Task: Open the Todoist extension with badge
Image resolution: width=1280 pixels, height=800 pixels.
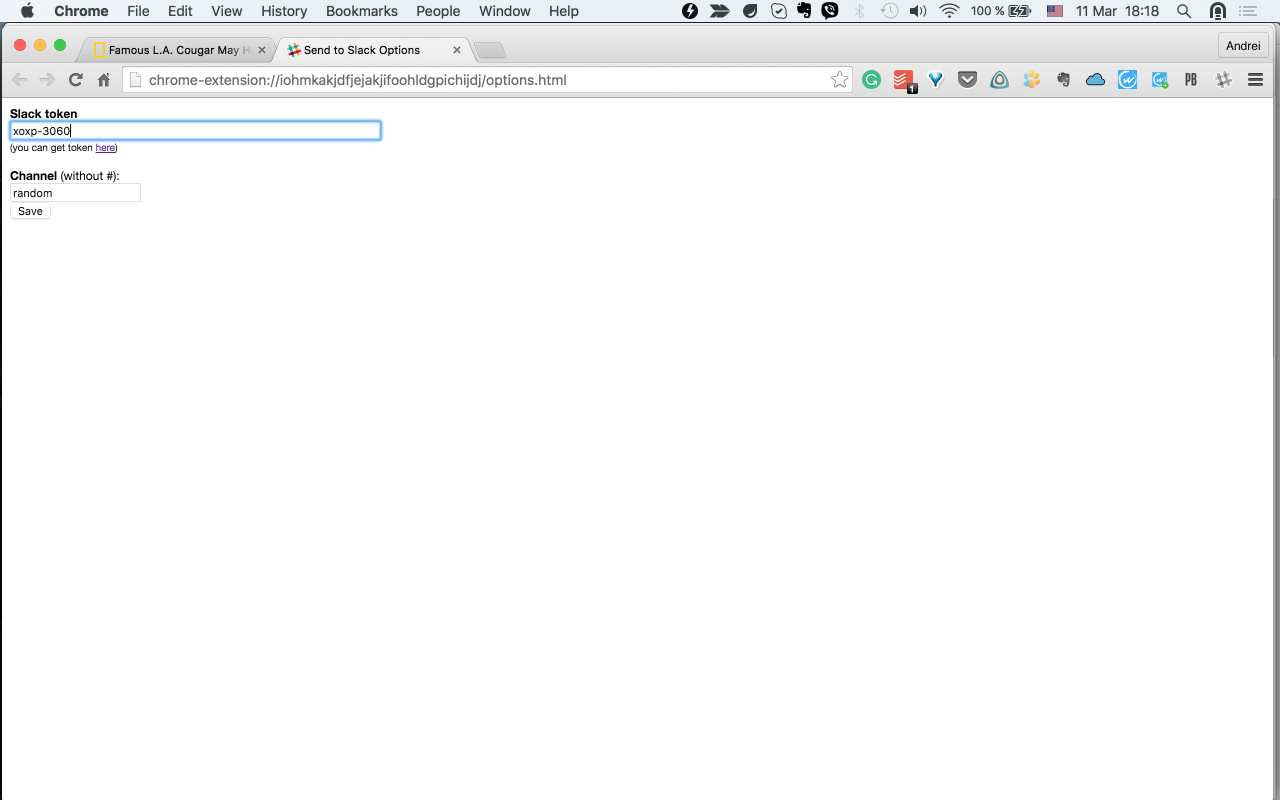Action: pyautogui.click(x=904, y=79)
